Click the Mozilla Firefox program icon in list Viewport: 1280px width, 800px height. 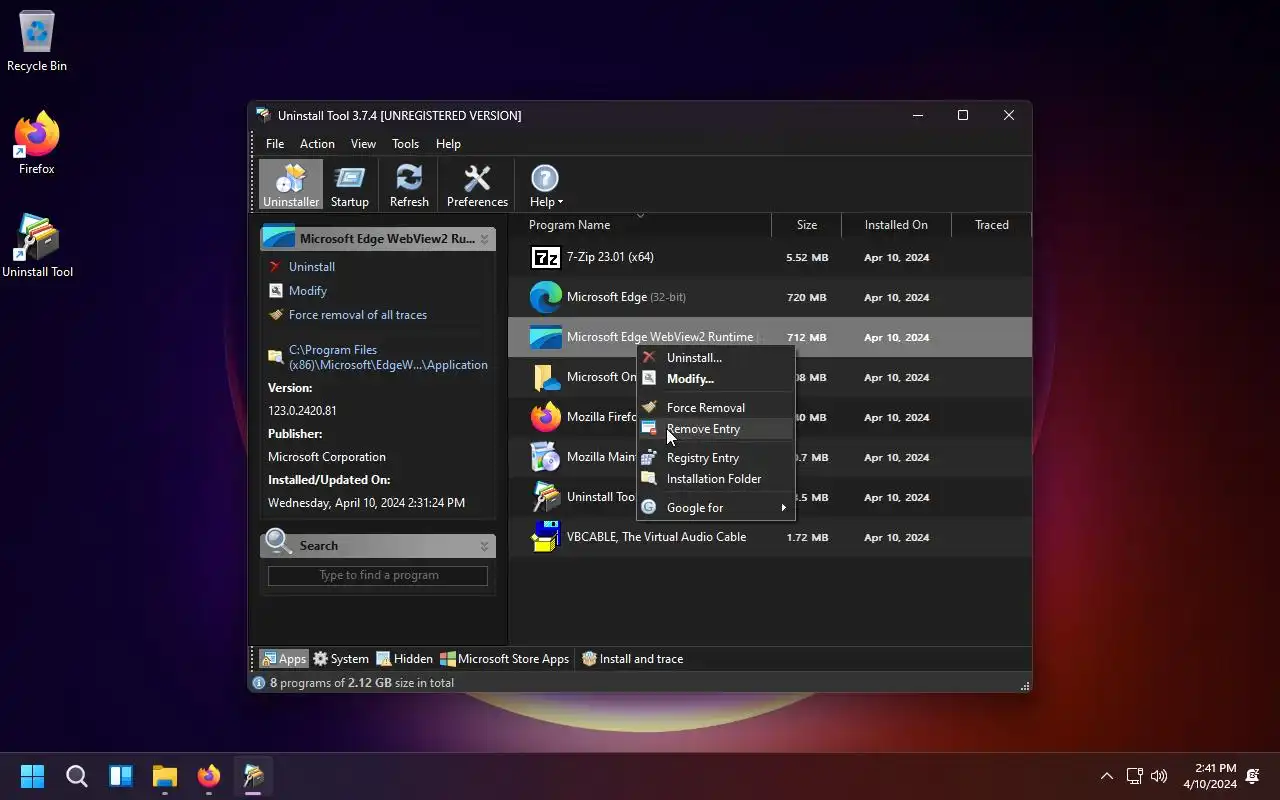click(x=545, y=417)
